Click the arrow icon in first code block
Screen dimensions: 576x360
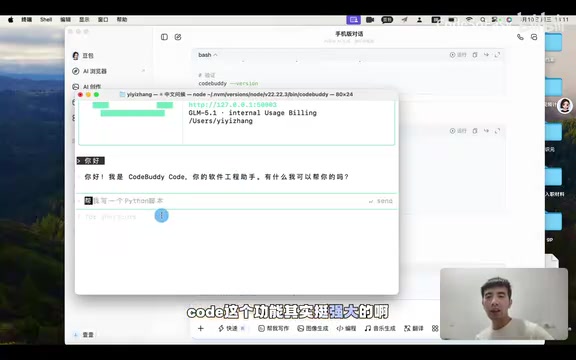[486, 55]
